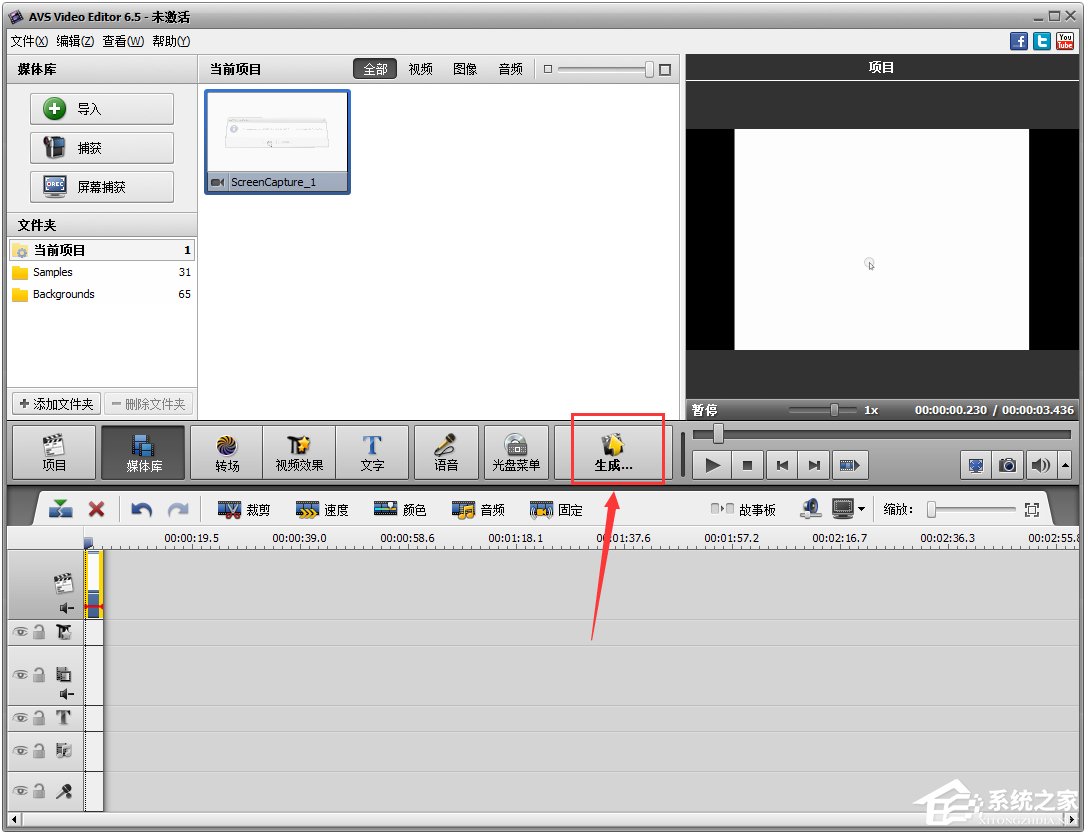Open the 文件 menu
Viewport: 1088px width, 834px height.
29,41
